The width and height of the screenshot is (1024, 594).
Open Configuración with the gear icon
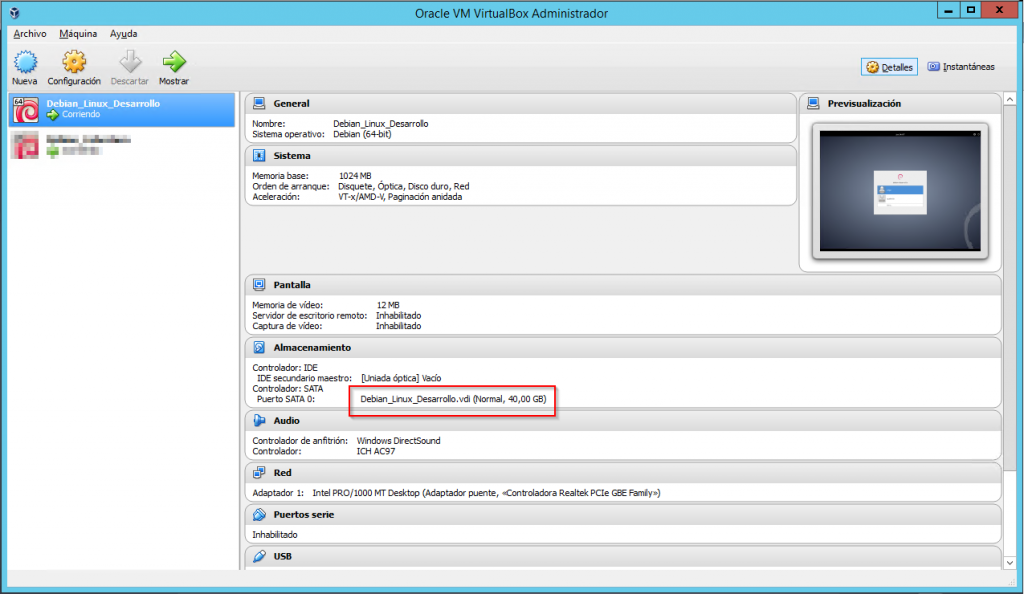pos(74,62)
